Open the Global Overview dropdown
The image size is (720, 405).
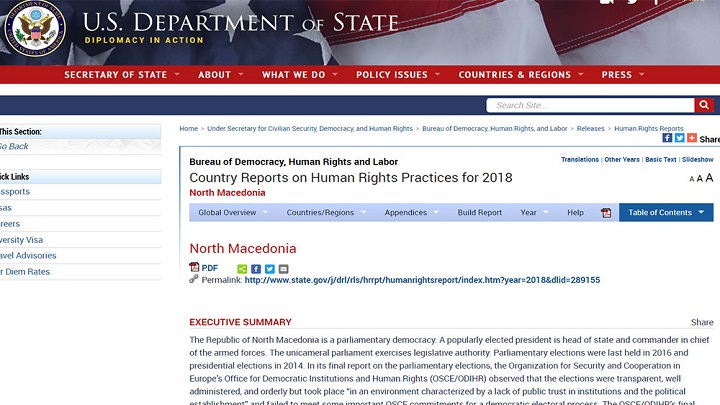232,213
